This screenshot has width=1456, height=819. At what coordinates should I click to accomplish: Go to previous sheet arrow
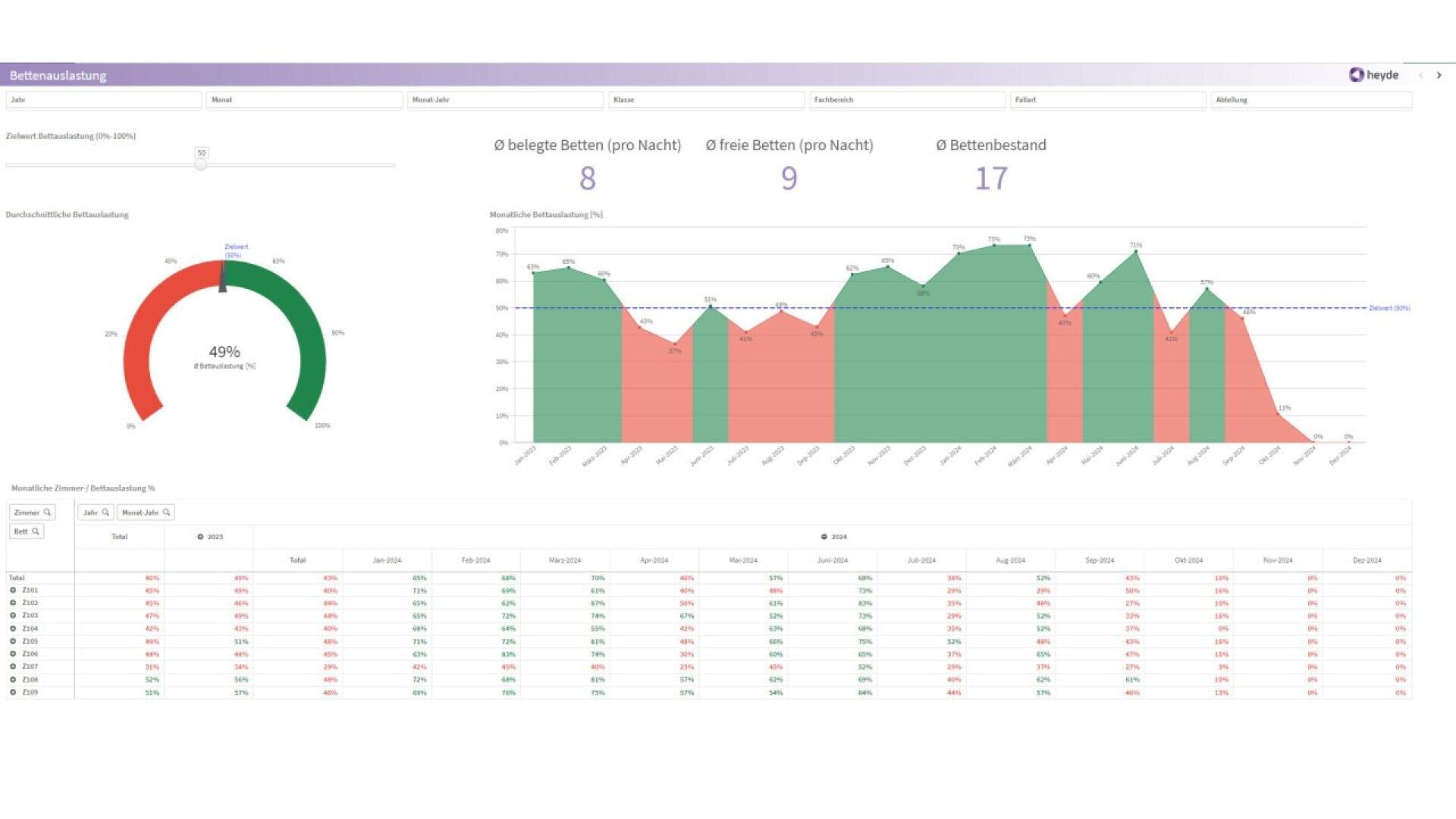click(1420, 75)
